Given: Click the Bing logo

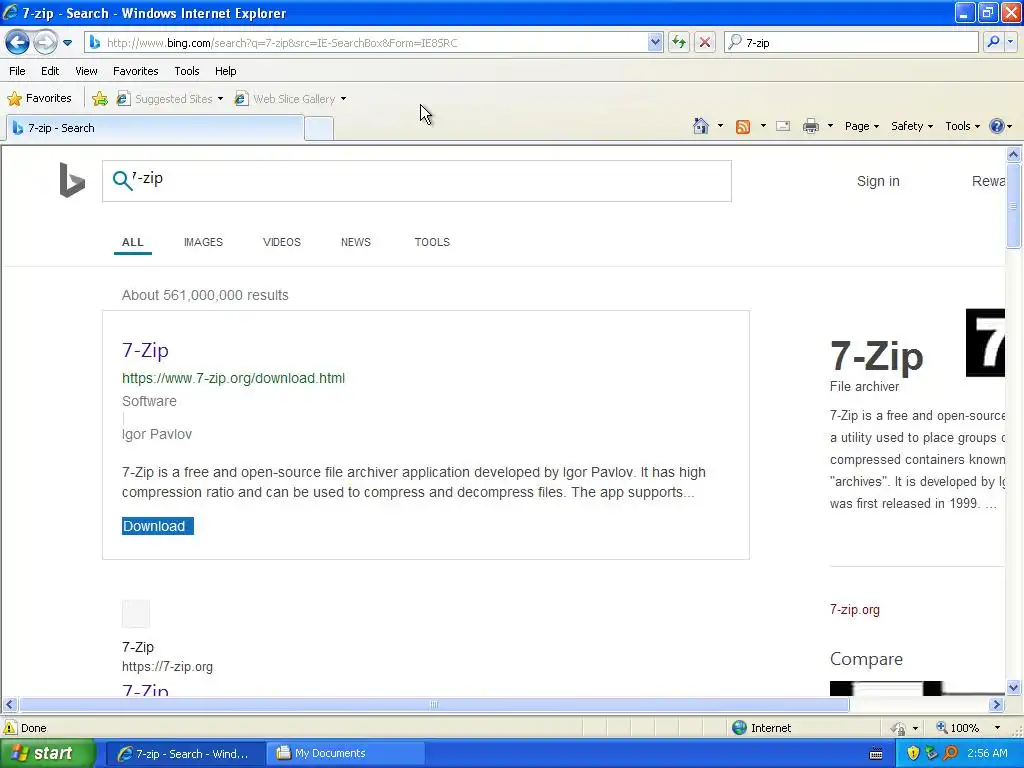Looking at the screenshot, I should [72, 180].
